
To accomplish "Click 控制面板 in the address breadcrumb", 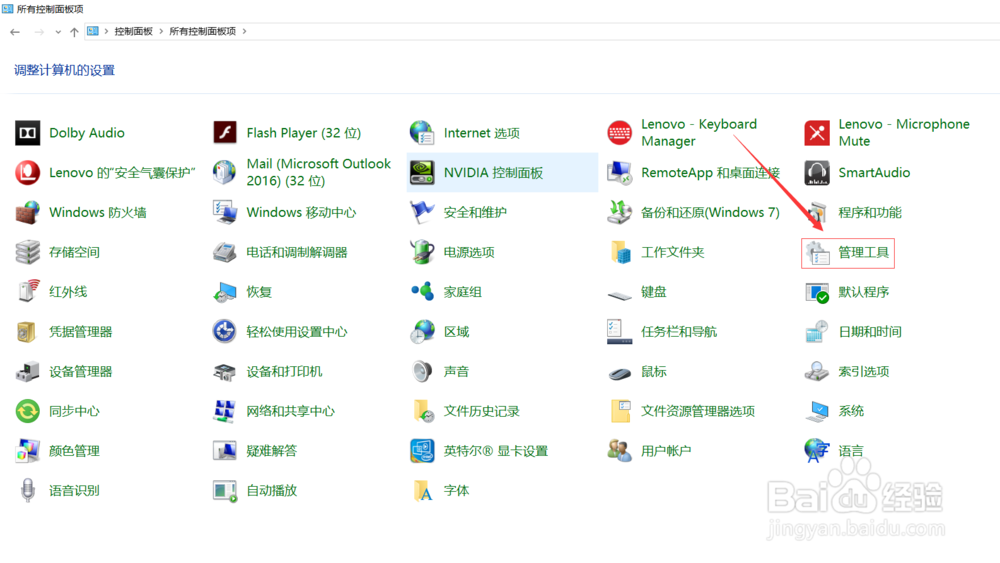I will tap(133, 31).
